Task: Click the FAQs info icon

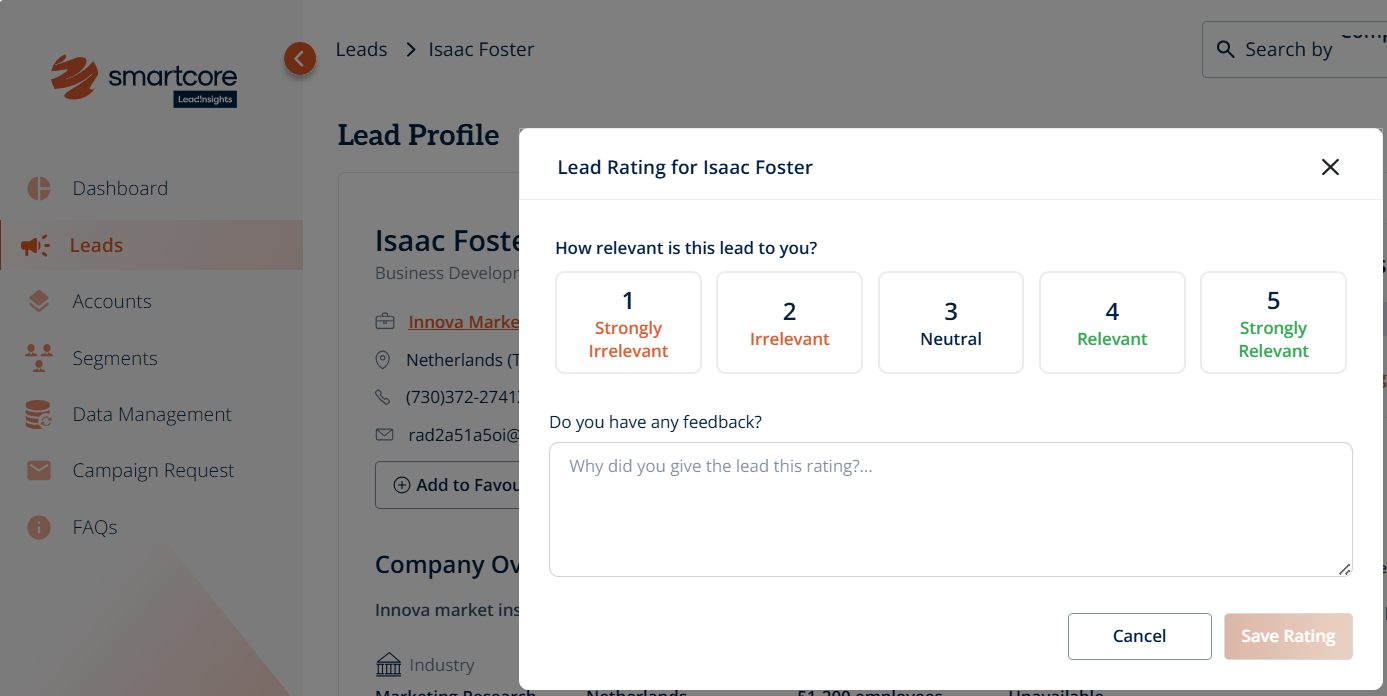Action: coord(39,527)
